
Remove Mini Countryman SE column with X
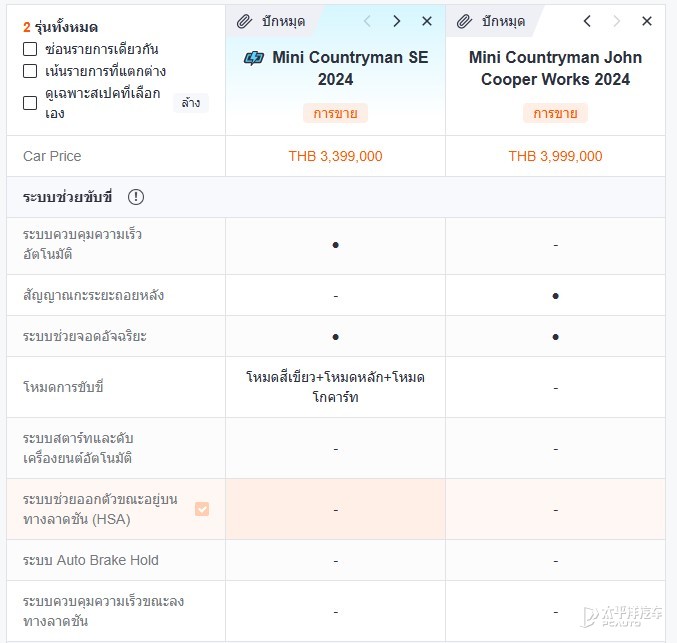click(427, 21)
